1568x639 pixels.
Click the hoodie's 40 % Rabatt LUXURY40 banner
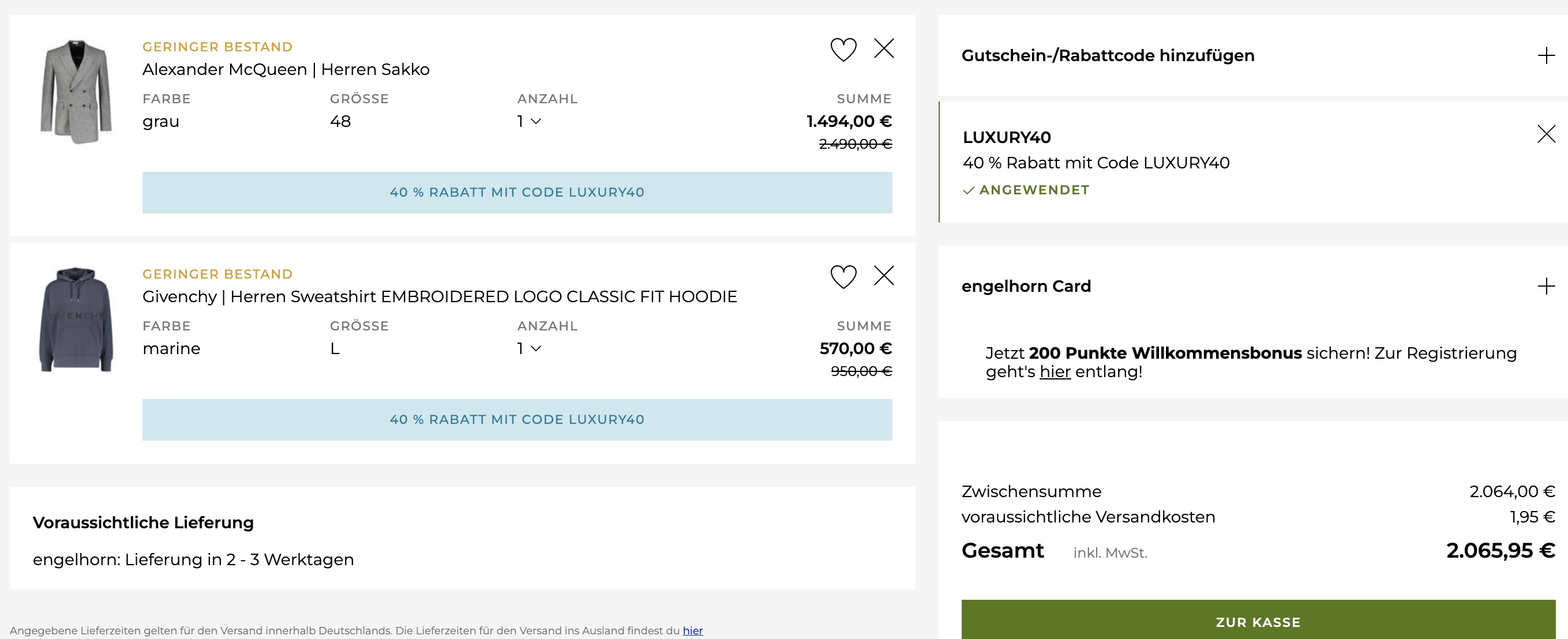(517, 419)
